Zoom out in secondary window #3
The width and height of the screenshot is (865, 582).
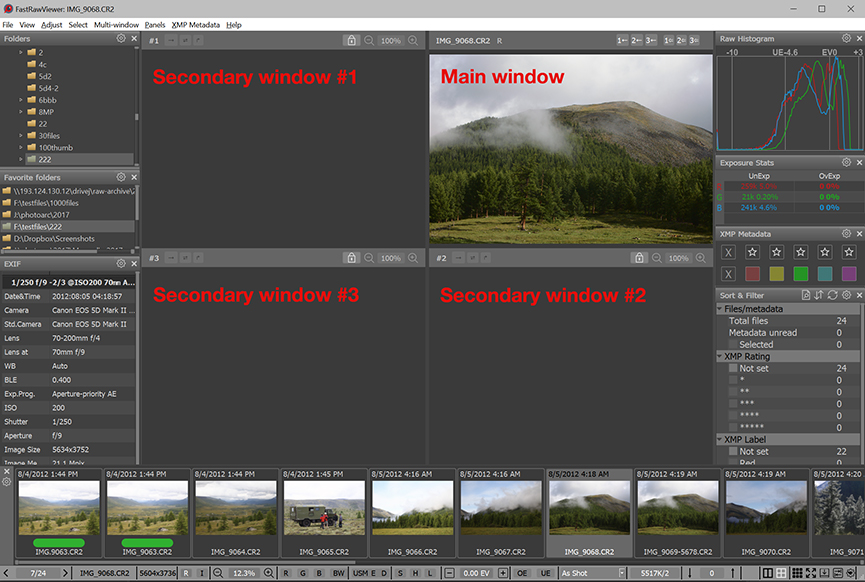click(x=370, y=258)
